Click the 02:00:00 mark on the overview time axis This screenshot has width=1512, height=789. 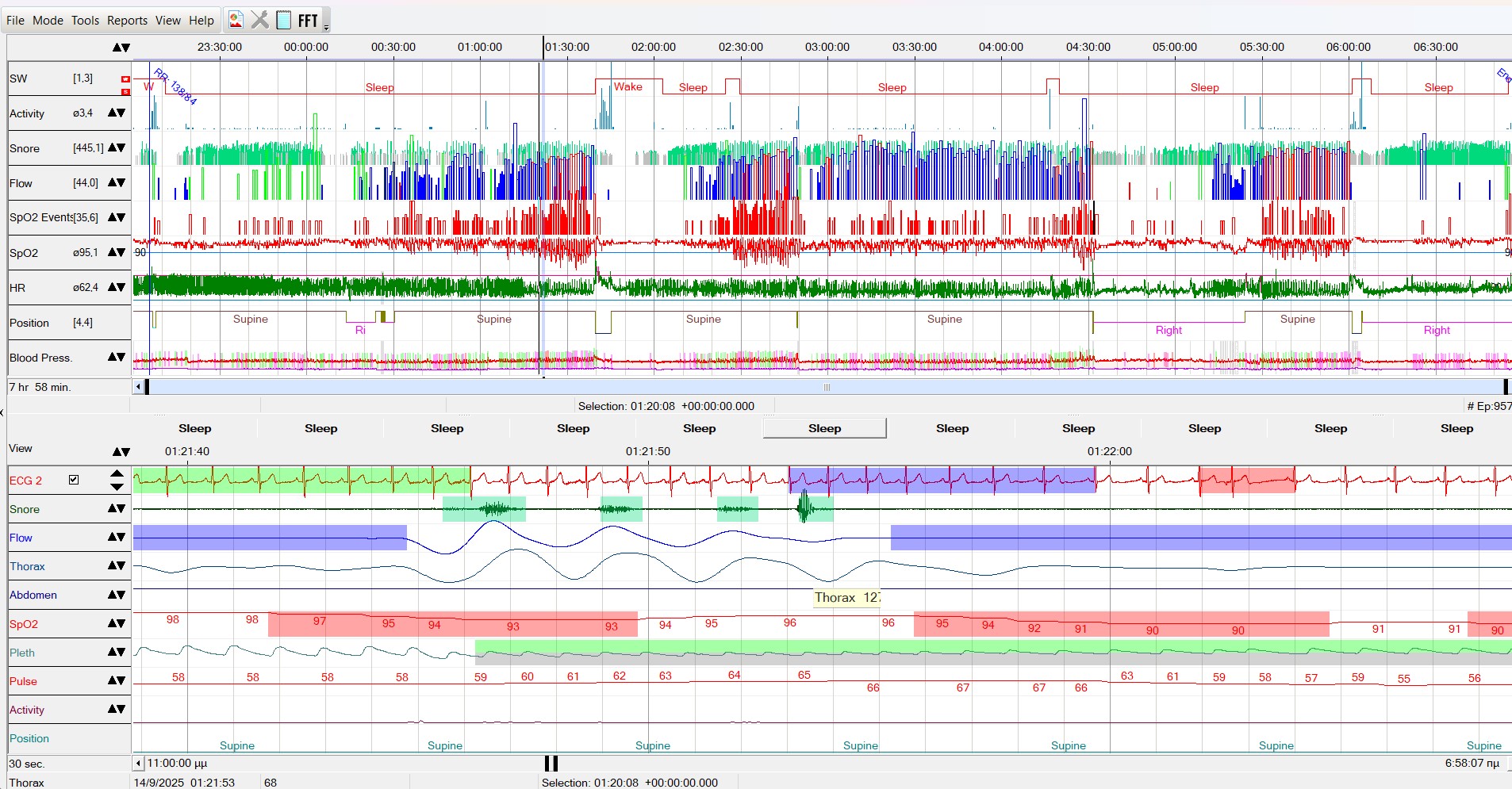[653, 47]
